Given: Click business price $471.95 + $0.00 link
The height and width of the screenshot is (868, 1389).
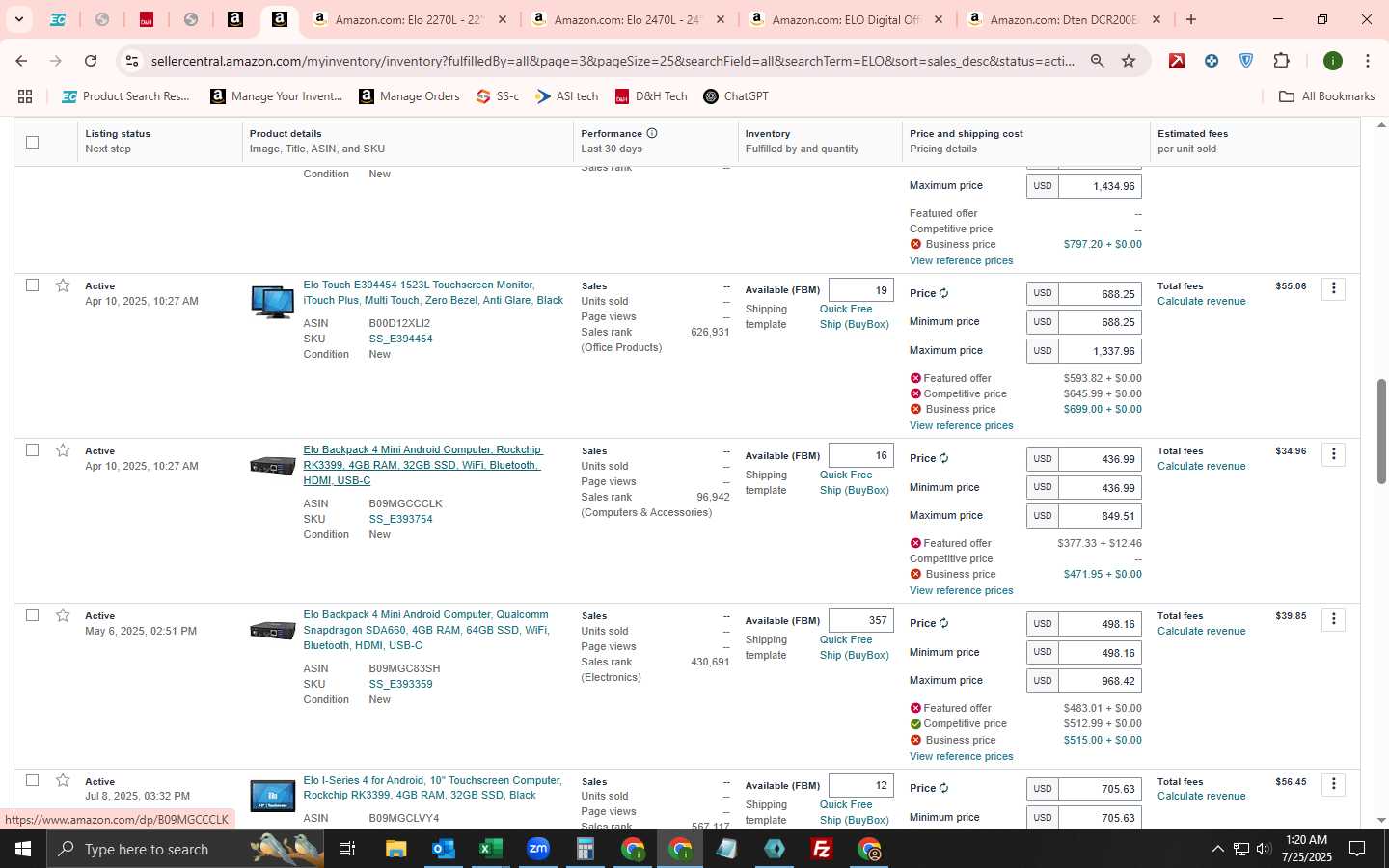Looking at the screenshot, I should click(1103, 574).
